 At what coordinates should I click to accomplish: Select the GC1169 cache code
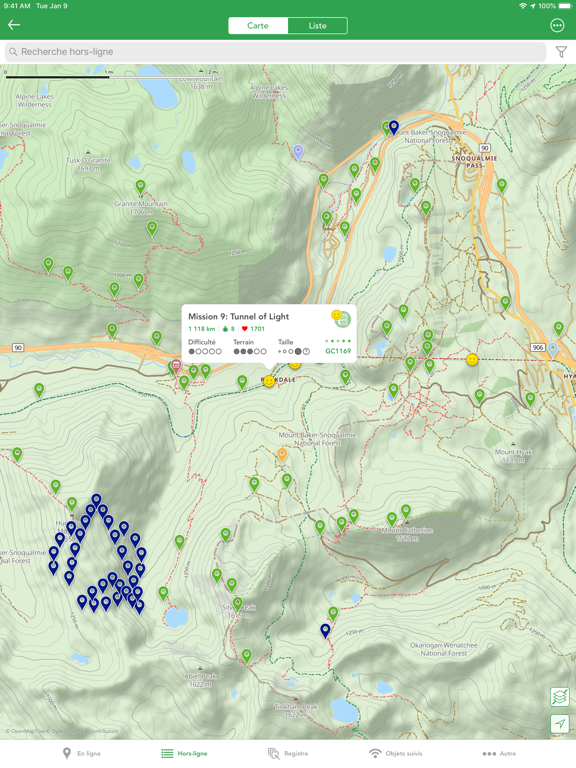tap(338, 351)
